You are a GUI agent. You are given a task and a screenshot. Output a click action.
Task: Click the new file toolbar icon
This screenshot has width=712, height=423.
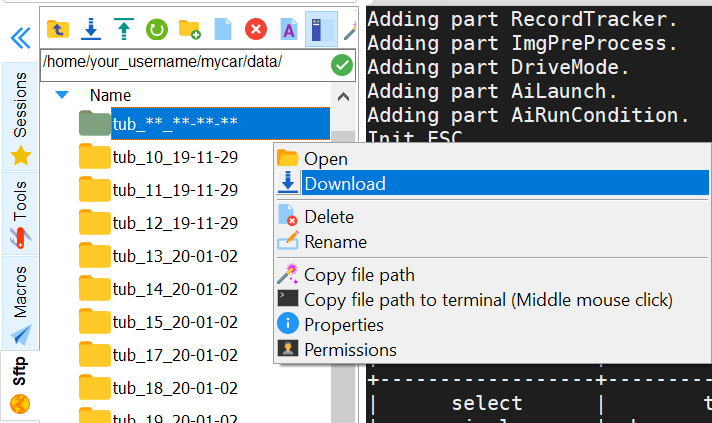pyautogui.click(x=223, y=27)
